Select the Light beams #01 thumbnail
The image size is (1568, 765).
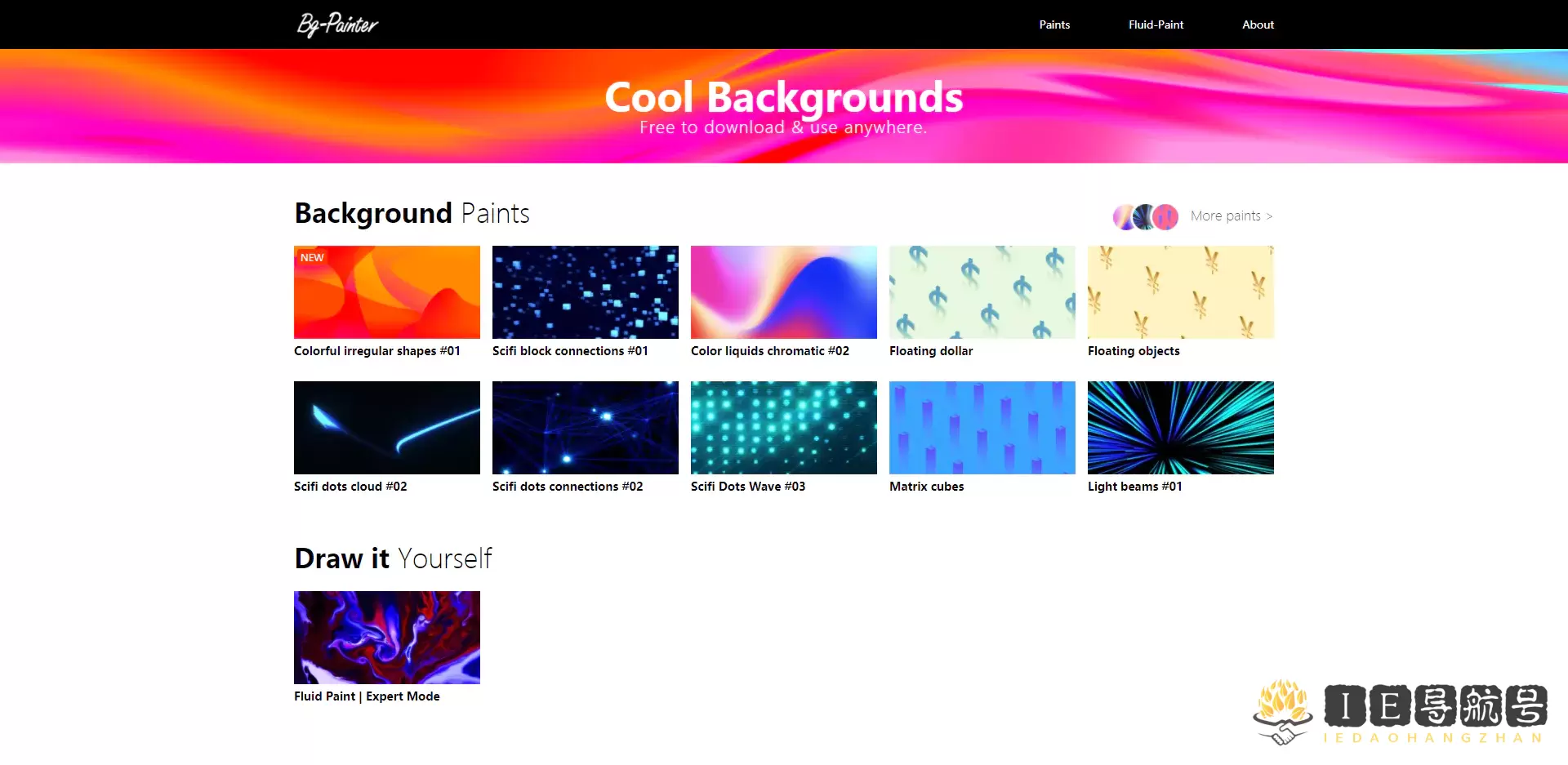coord(1181,428)
